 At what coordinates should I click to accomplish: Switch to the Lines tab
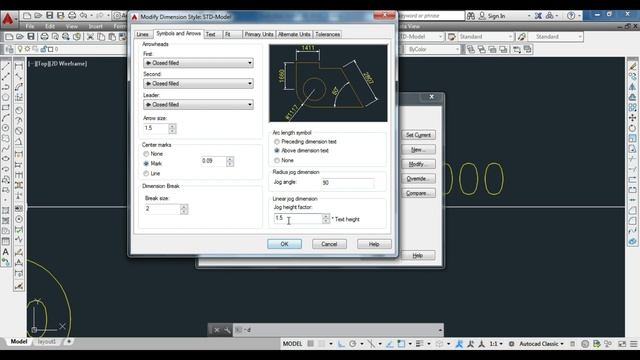click(x=142, y=34)
